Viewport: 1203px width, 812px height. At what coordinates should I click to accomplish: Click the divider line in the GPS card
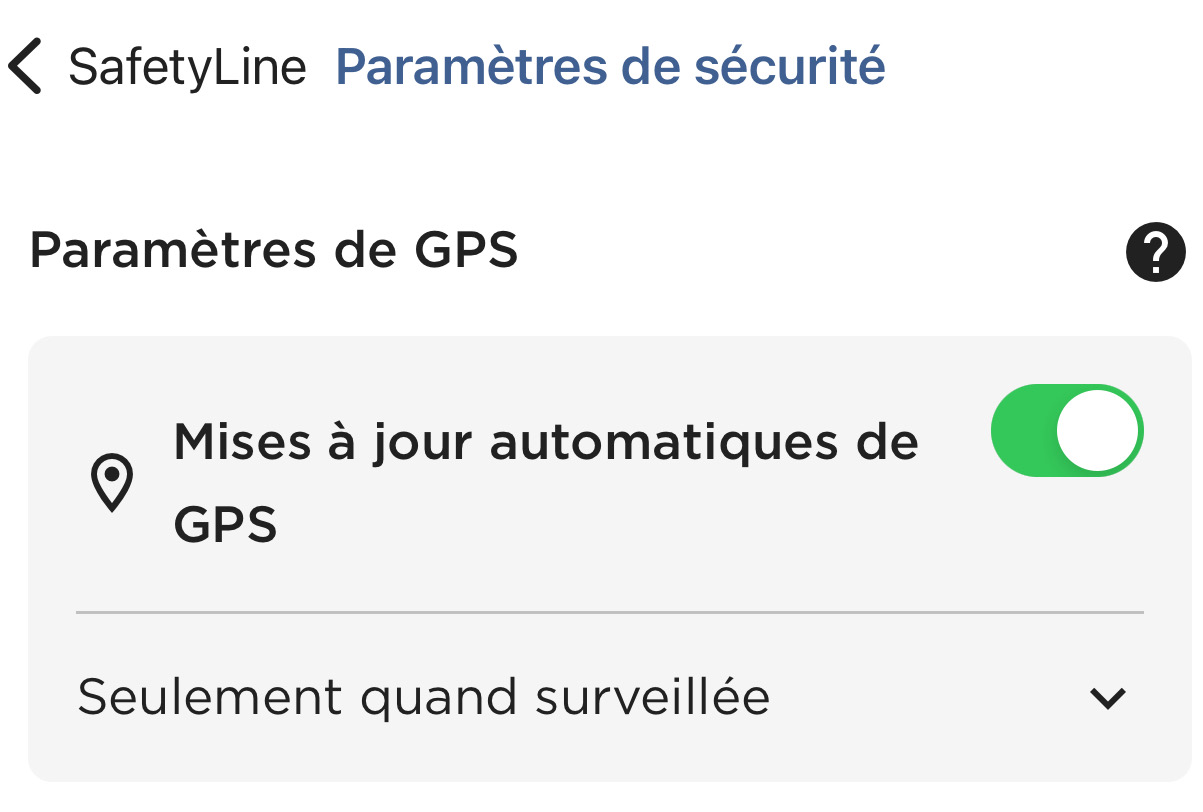pos(609,611)
